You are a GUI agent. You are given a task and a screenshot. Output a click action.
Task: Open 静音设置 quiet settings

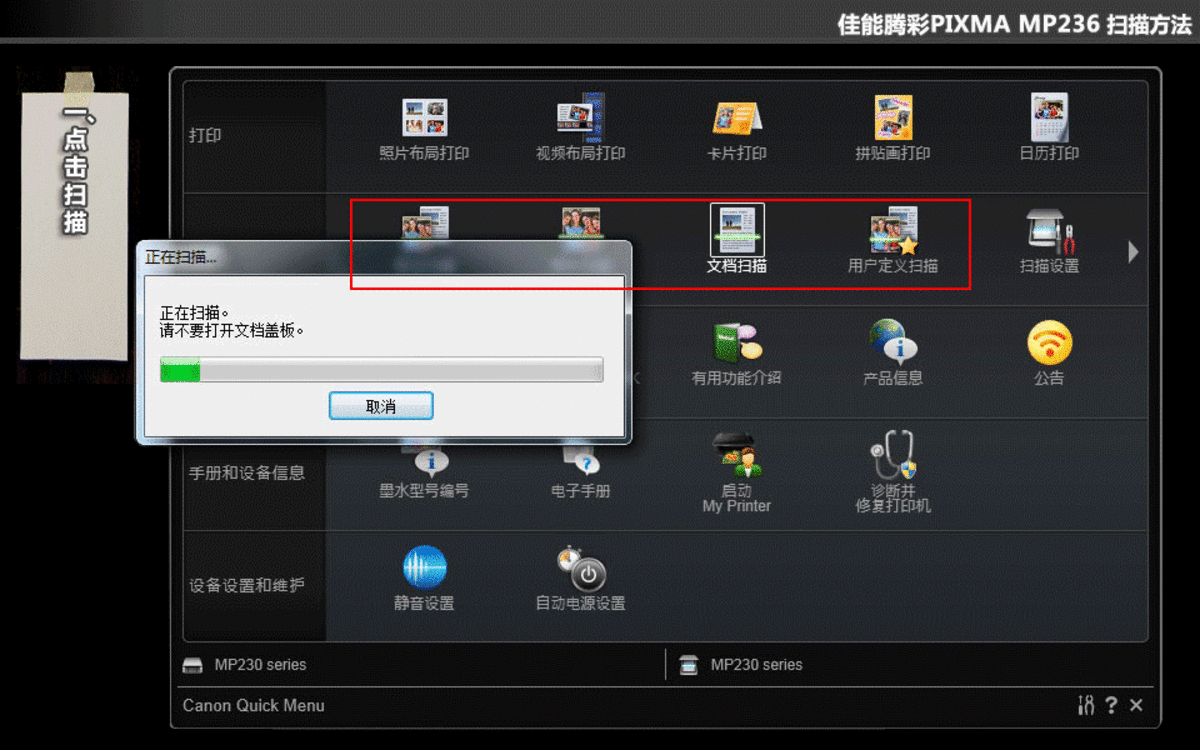pyautogui.click(x=424, y=579)
